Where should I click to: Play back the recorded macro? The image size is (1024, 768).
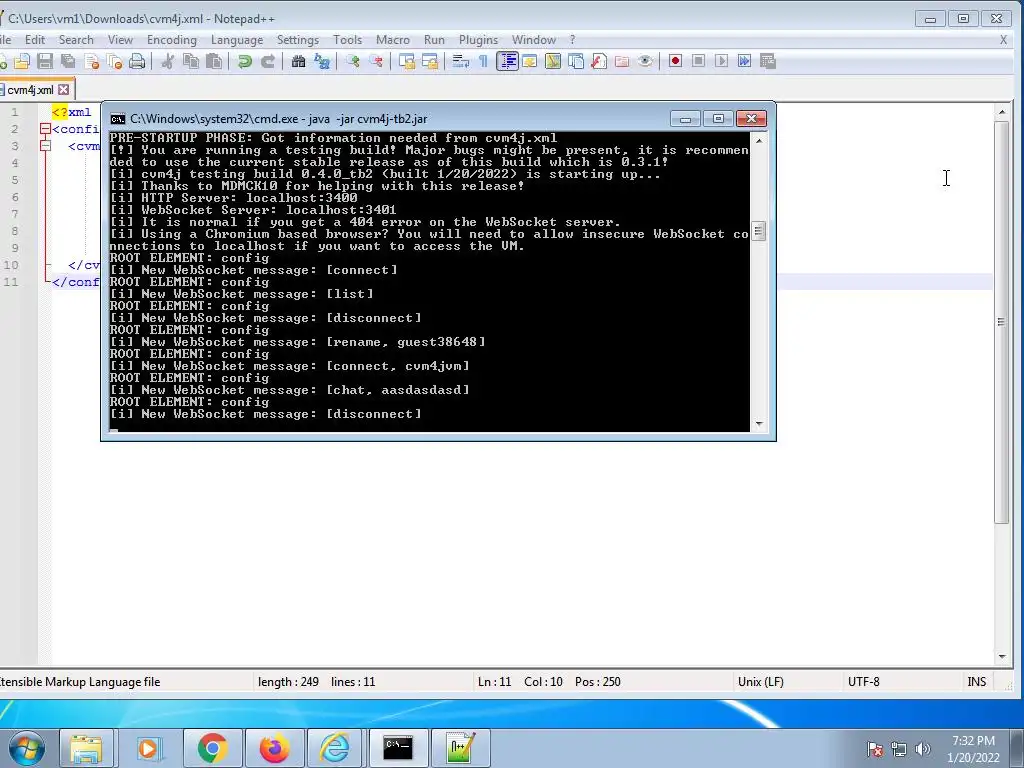(722, 61)
